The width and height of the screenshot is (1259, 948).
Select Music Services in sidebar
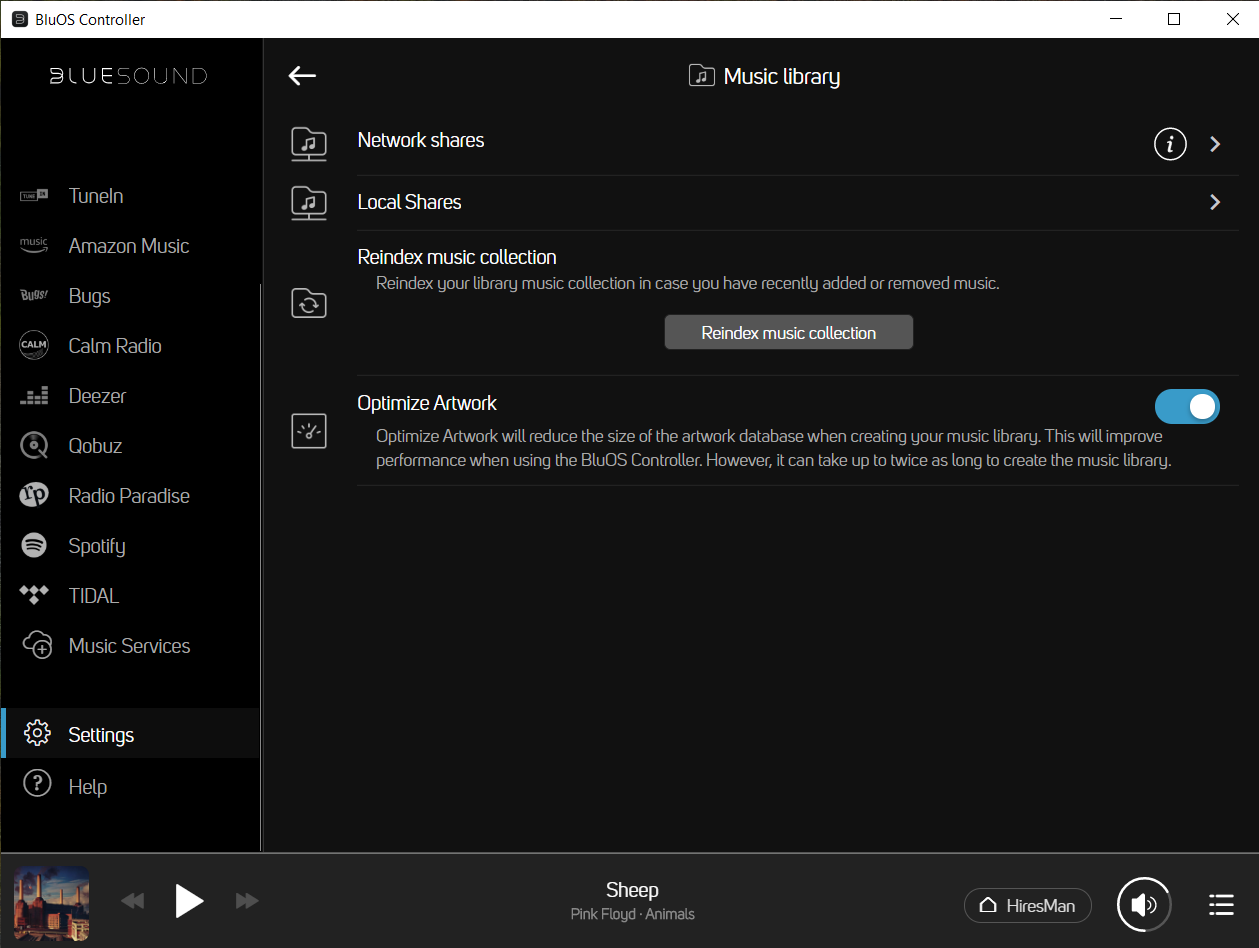pos(129,646)
